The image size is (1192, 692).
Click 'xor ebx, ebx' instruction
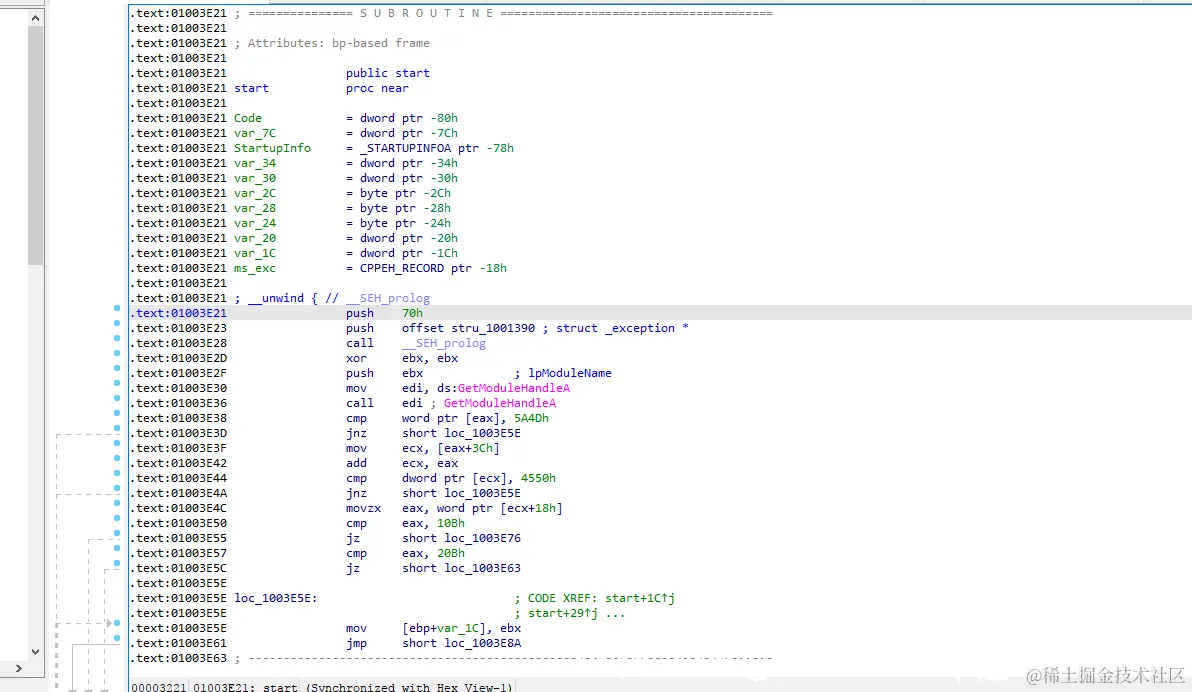click(402, 358)
